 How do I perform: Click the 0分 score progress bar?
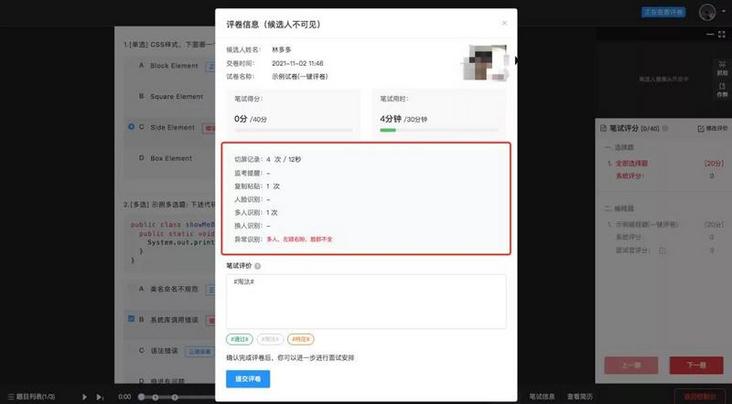click(293, 130)
